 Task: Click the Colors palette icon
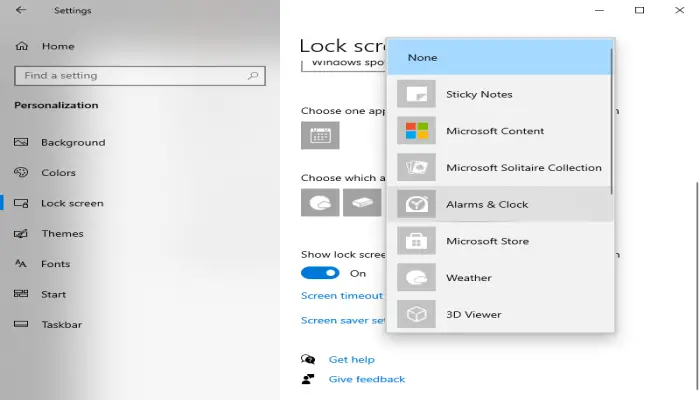pos(21,172)
